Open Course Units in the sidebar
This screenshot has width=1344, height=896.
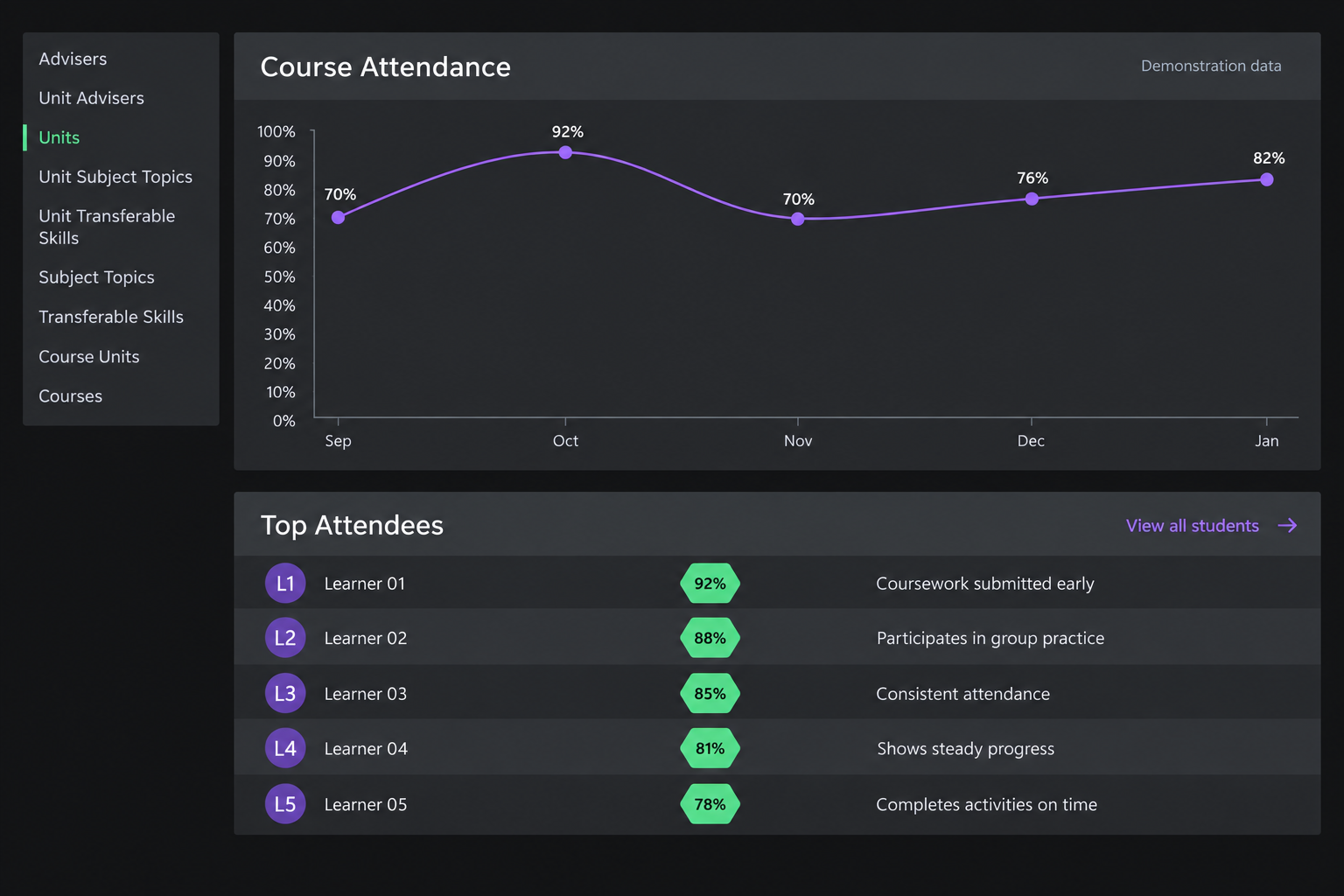click(x=89, y=357)
